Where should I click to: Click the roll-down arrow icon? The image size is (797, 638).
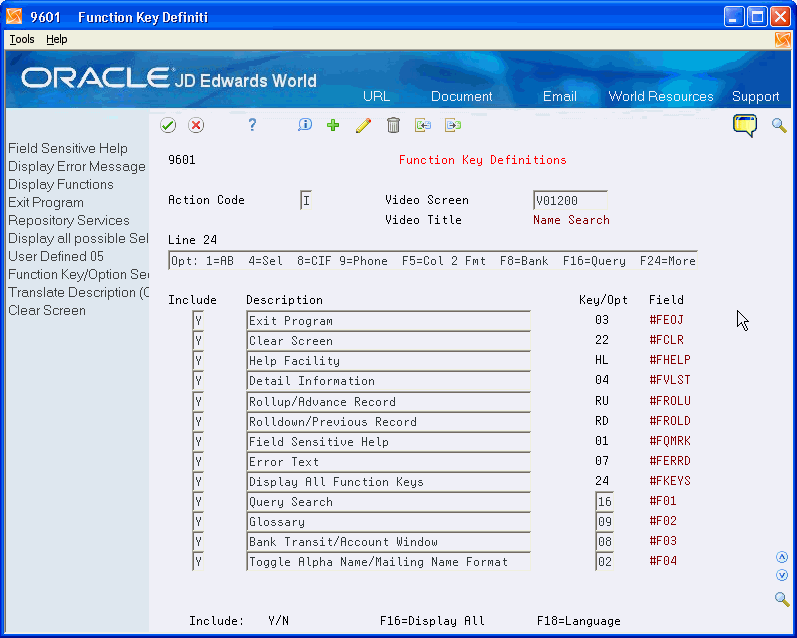tap(782, 575)
